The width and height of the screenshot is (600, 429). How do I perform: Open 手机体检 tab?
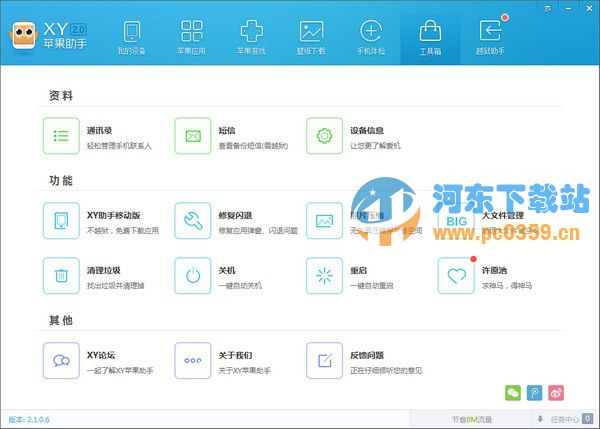click(371, 38)
